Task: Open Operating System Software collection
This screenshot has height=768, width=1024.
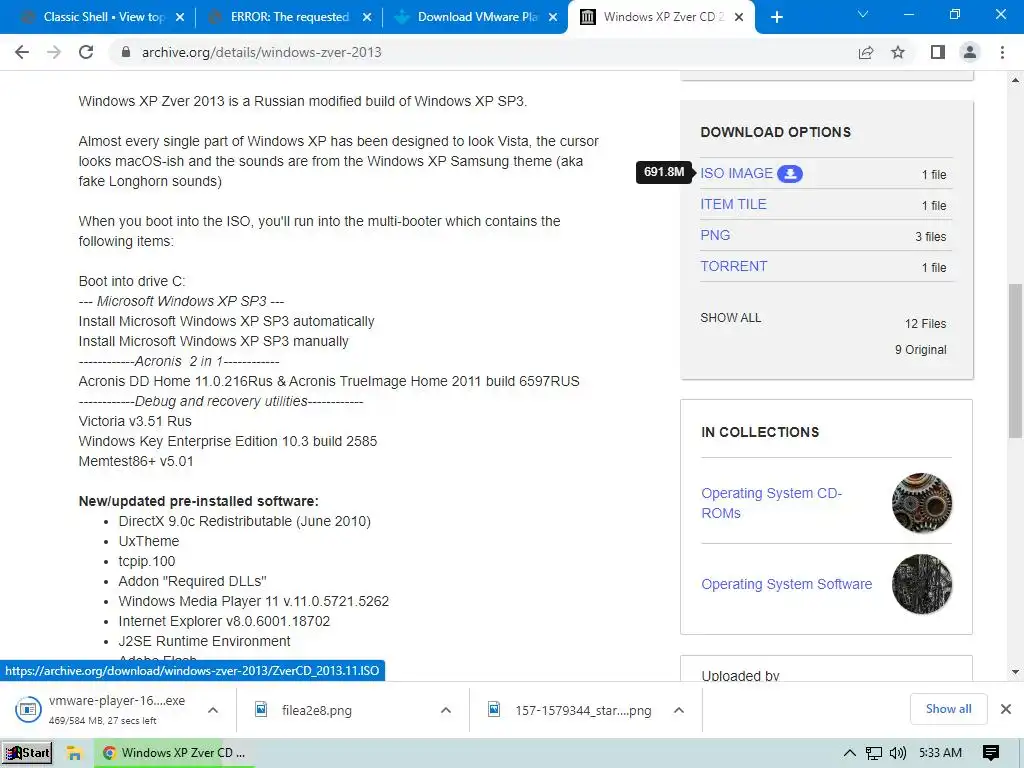Action: click(786, 584)
